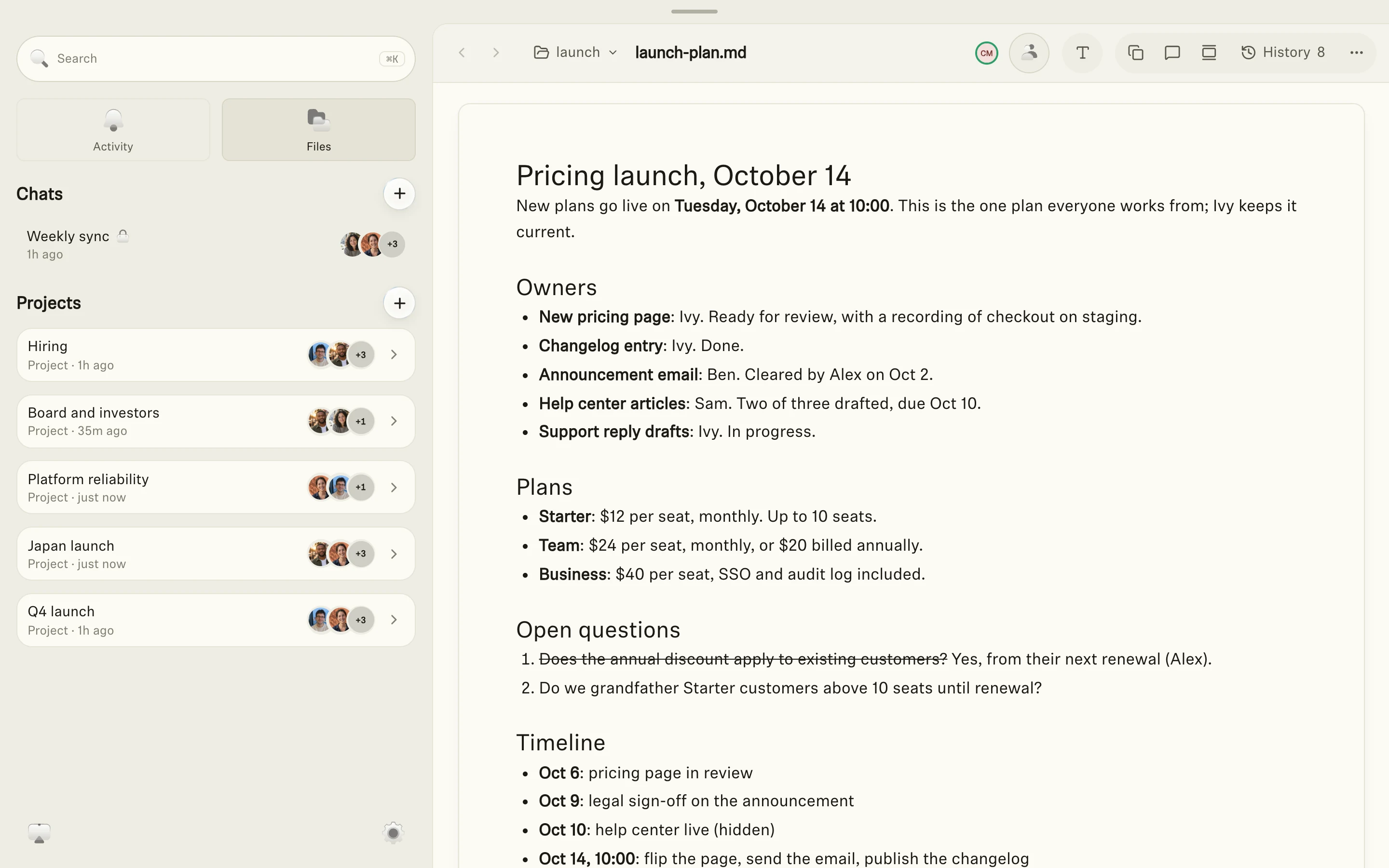The width and height of the screenshot is (1389, 868).
Task: Click the Owners section heading
Action: pos(556,287)
